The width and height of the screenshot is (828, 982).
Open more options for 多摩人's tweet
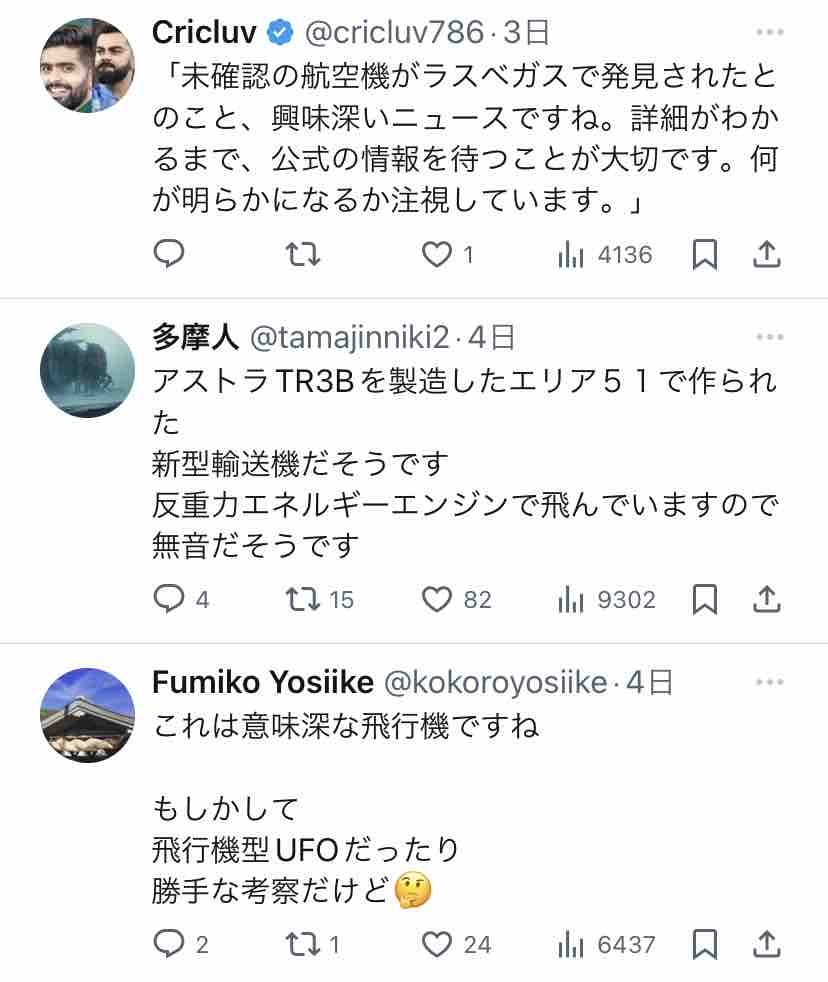(x=769, y=338)
